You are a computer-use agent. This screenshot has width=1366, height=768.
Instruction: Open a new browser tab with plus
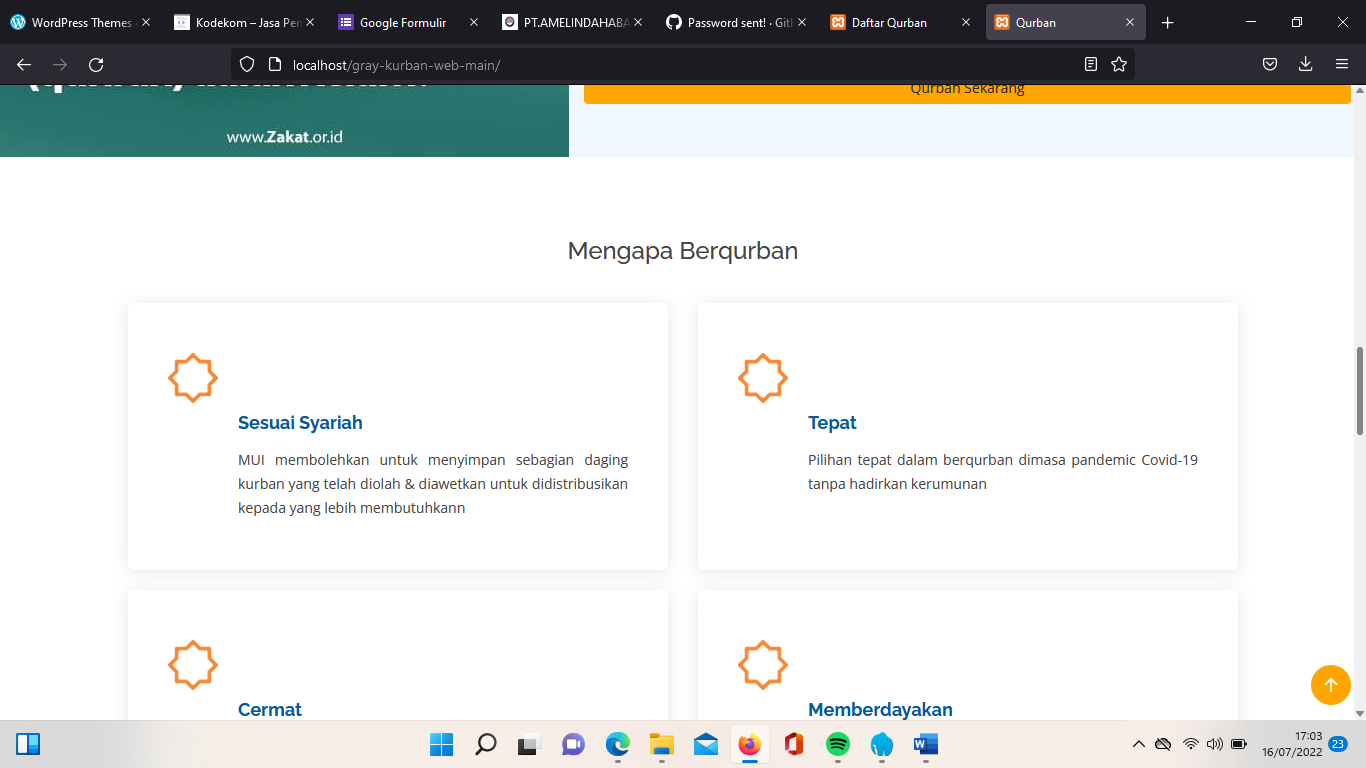click(x=1167, y=22)
